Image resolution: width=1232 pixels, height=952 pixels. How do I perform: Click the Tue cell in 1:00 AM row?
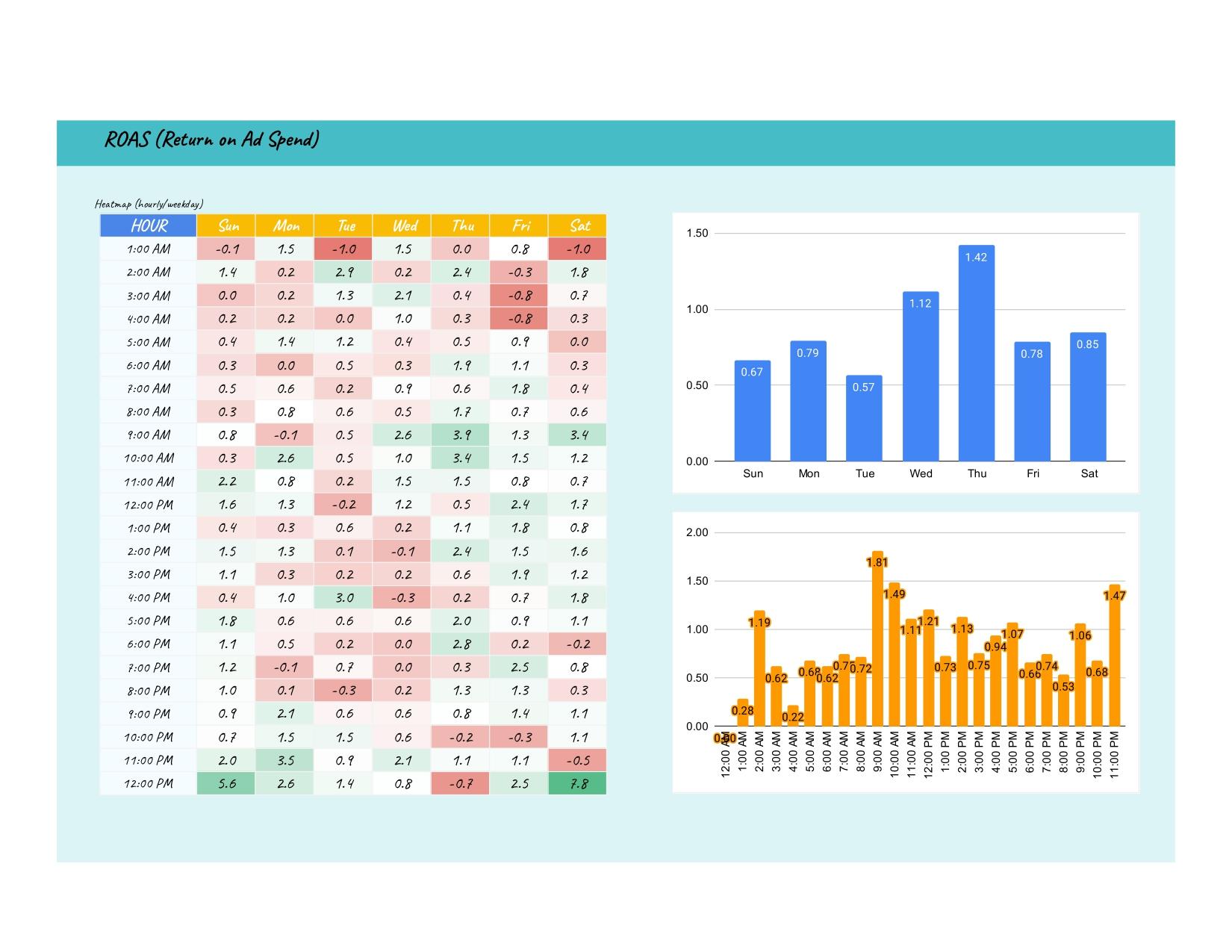[344, 249]
